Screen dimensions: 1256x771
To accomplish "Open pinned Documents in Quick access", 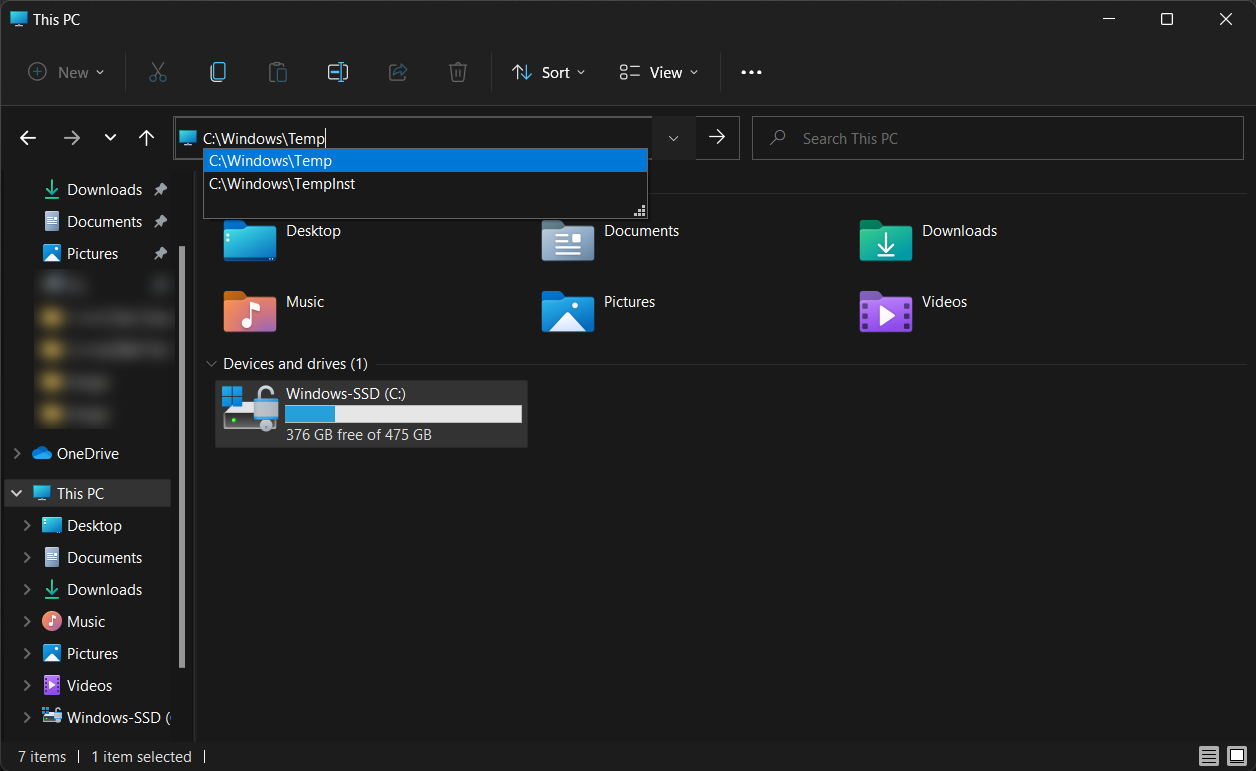I will [x=104, y=221].
